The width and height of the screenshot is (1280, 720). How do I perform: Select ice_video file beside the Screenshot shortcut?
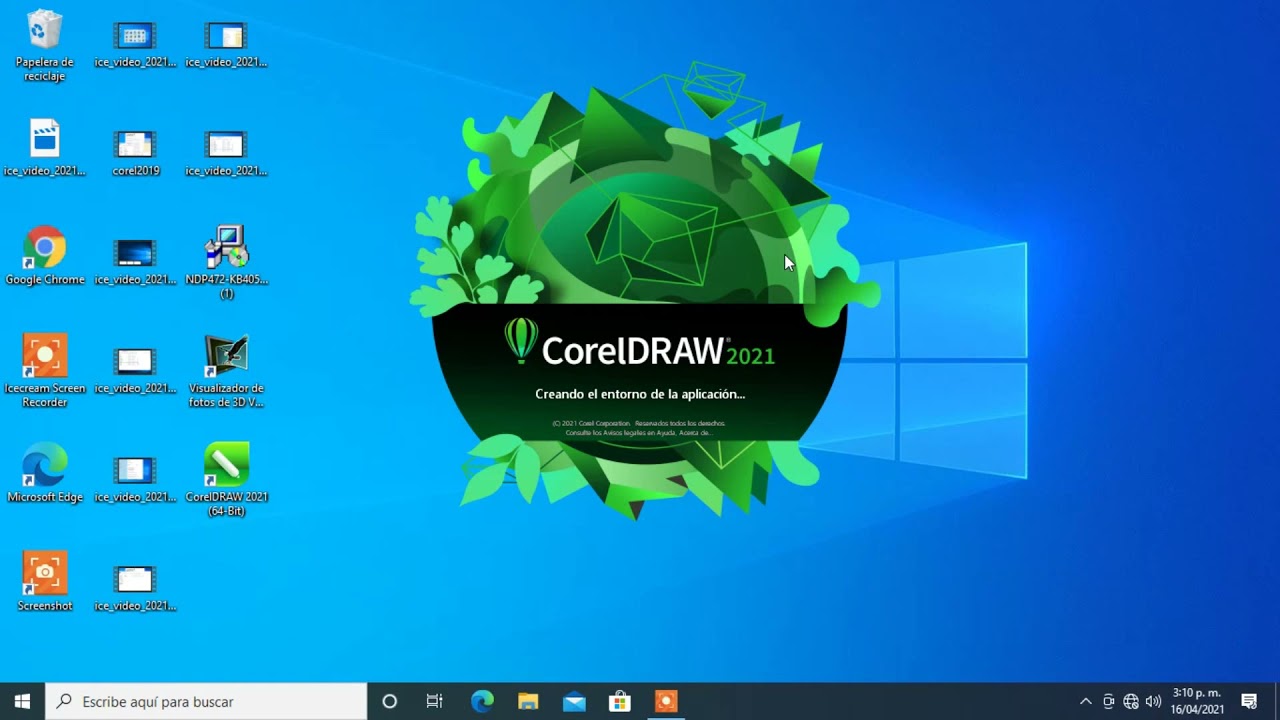click(135, 588)
